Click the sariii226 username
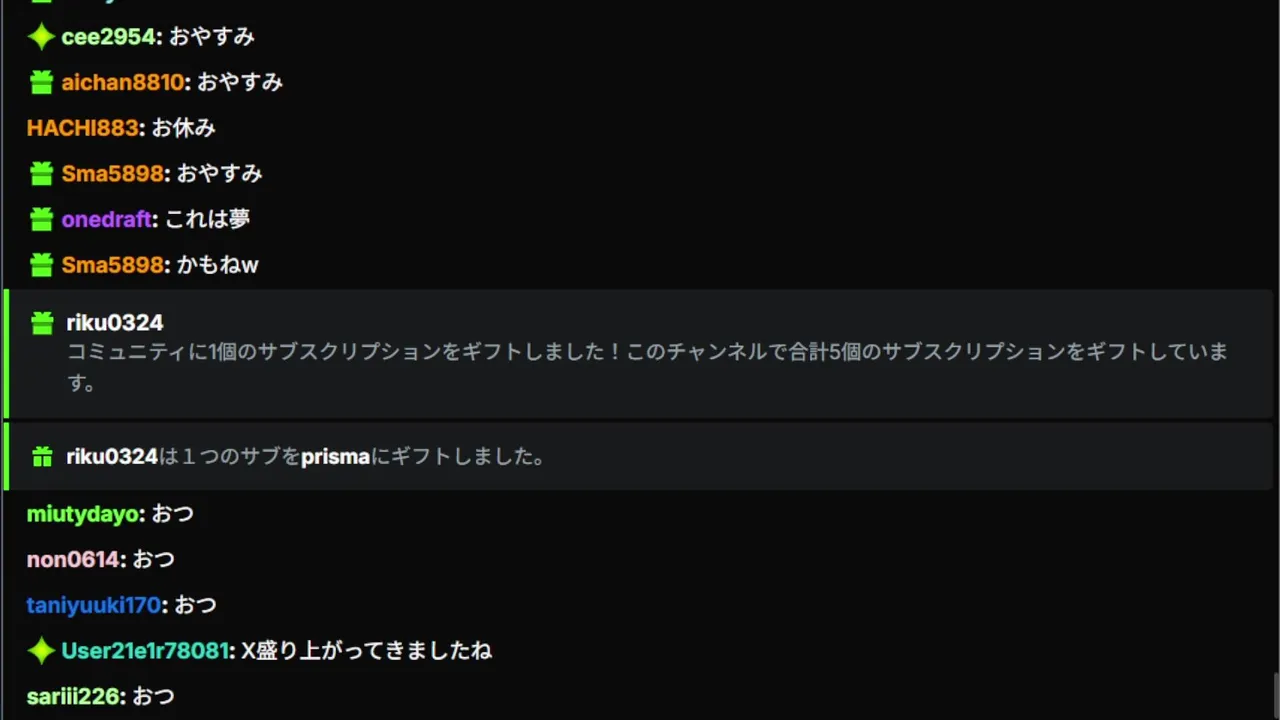Screen dimensions: 1280x720 pyautogui.click(x=73, y=696)
